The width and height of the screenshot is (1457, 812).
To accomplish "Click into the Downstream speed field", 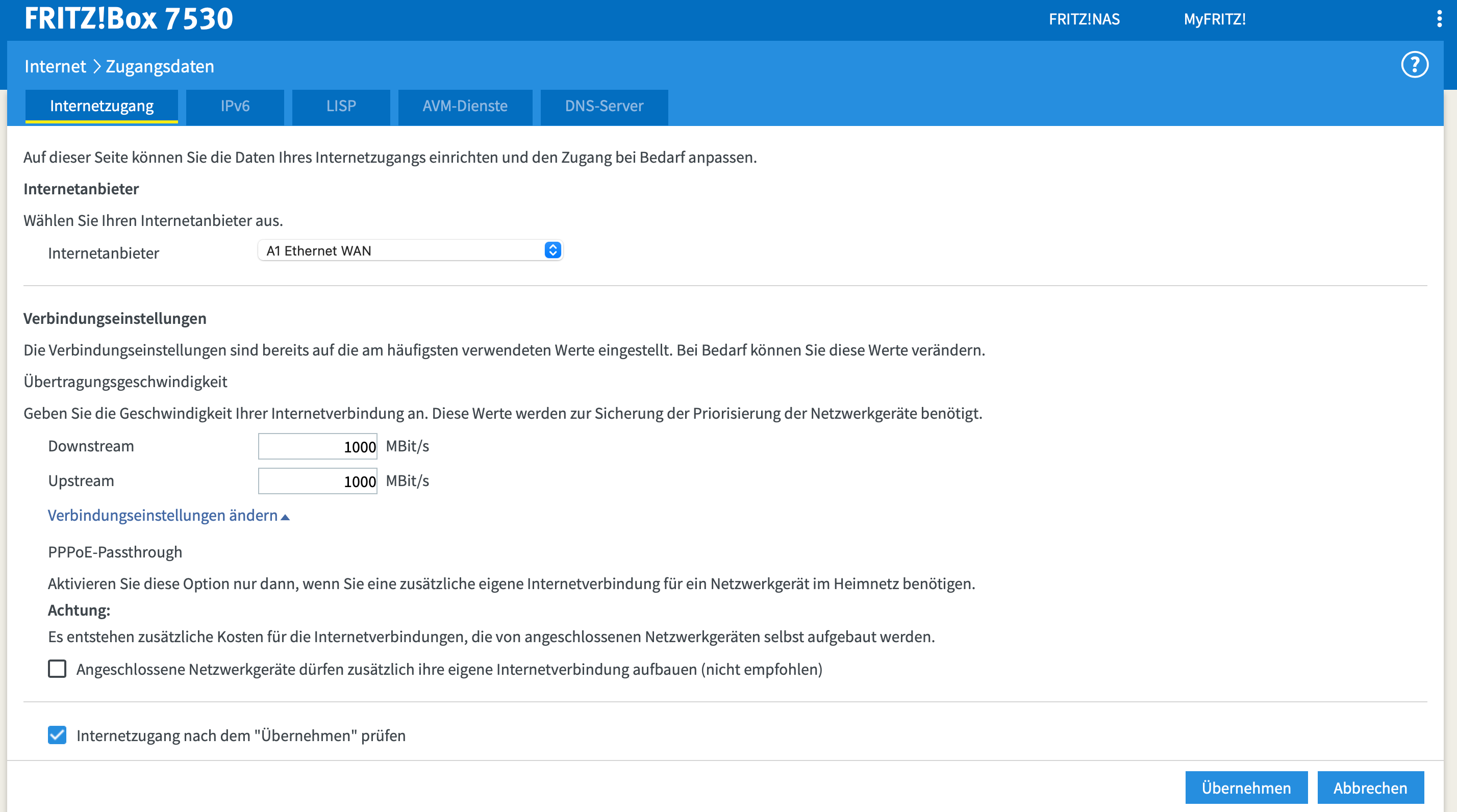I will point(317,446).
